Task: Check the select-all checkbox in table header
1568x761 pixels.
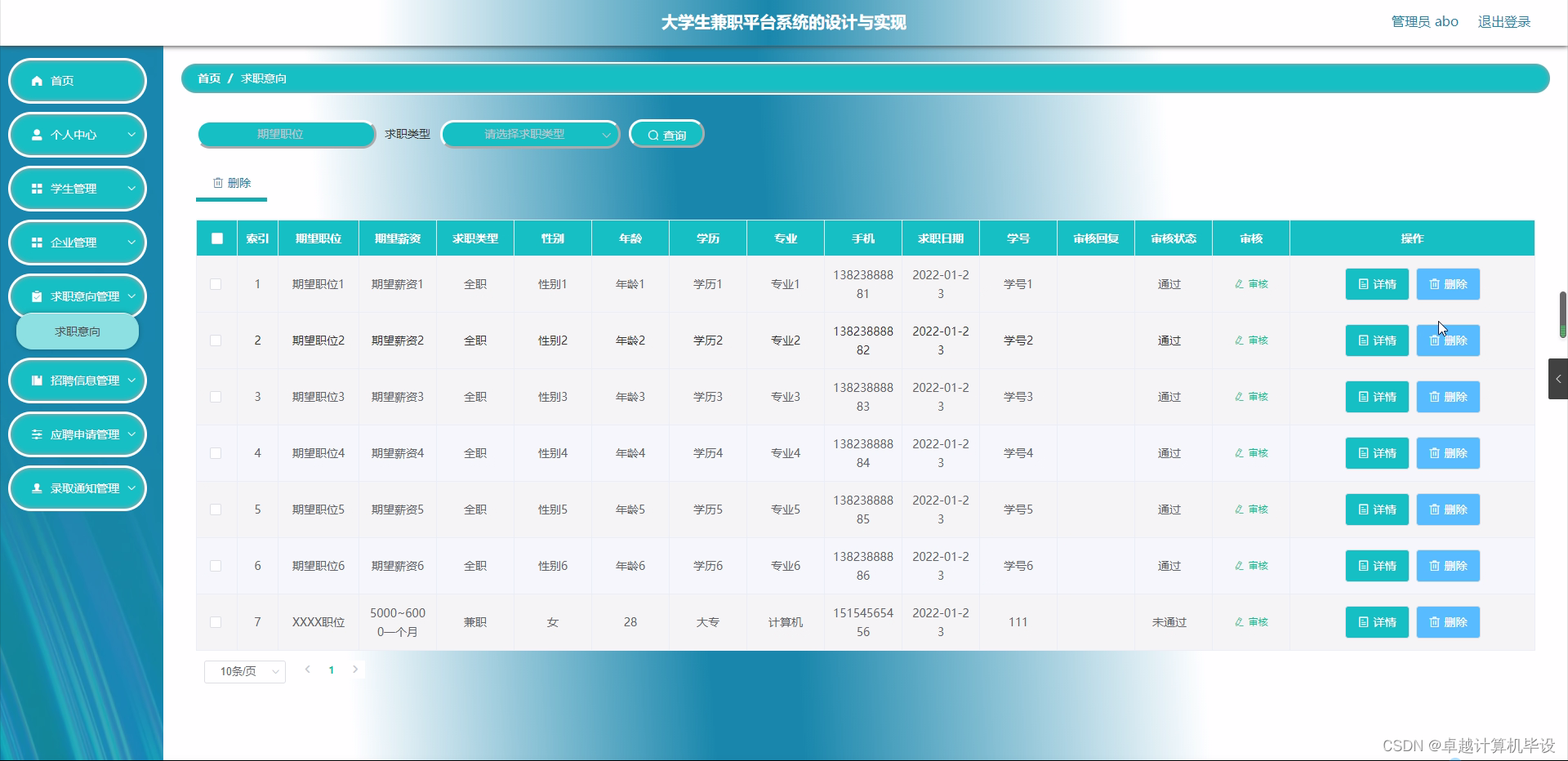Action: [216, 238]
